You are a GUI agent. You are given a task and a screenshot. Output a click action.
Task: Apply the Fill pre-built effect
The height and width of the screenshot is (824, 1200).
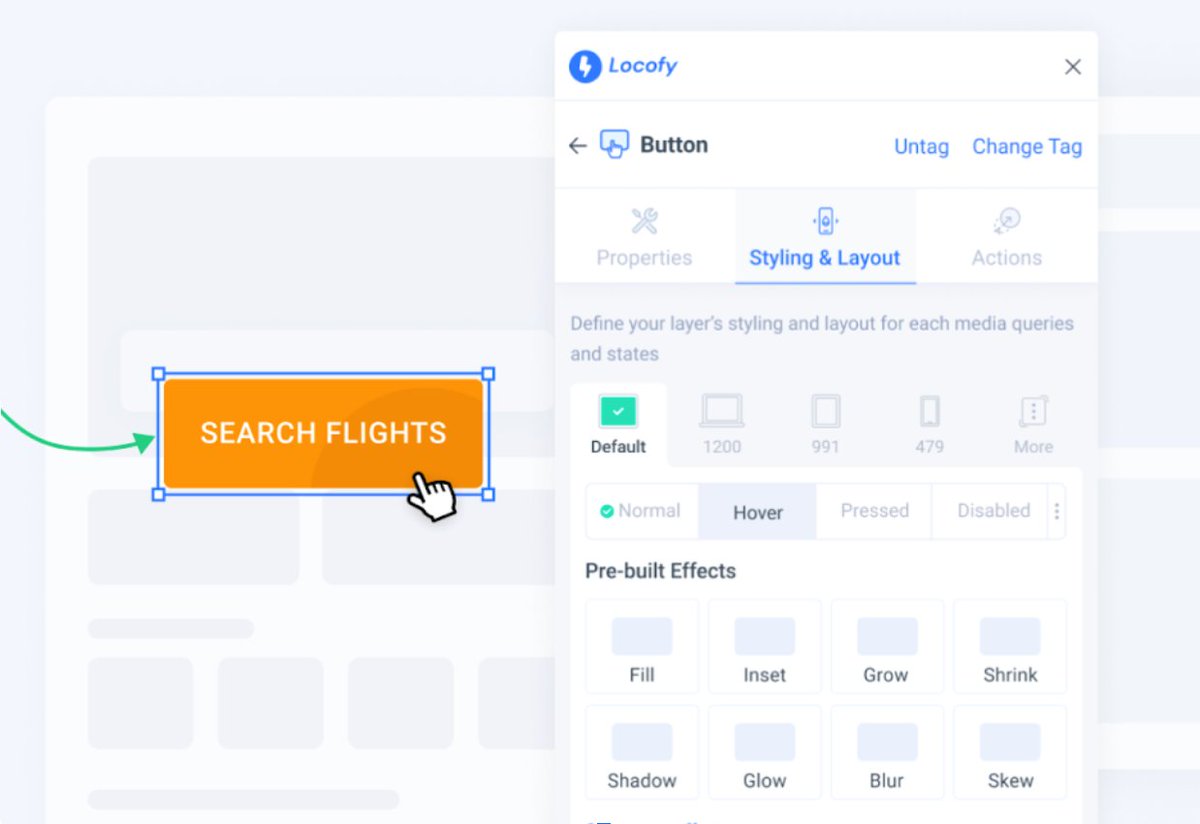click(x=642, y=646)
